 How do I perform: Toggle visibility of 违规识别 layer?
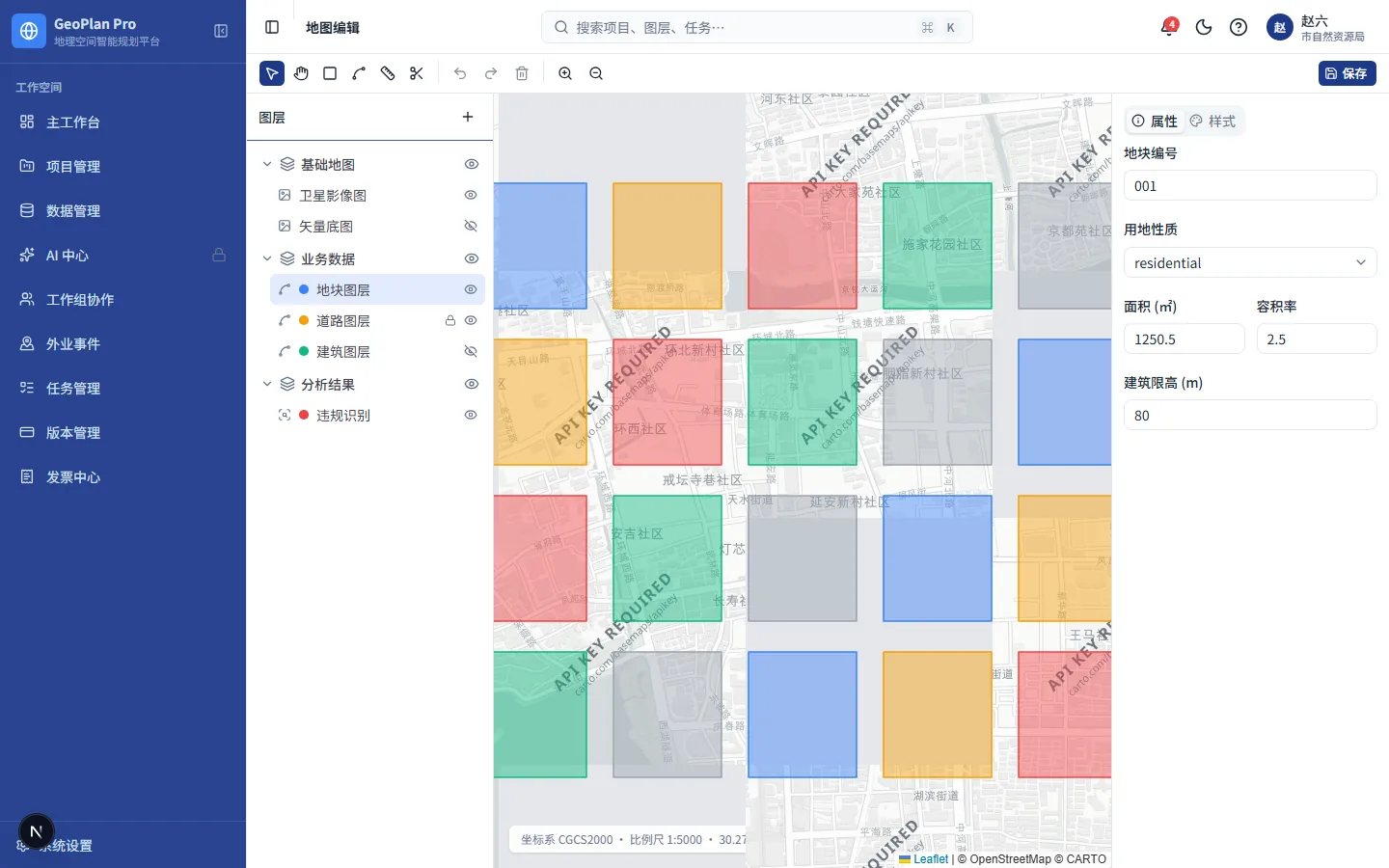coord(471,416)
